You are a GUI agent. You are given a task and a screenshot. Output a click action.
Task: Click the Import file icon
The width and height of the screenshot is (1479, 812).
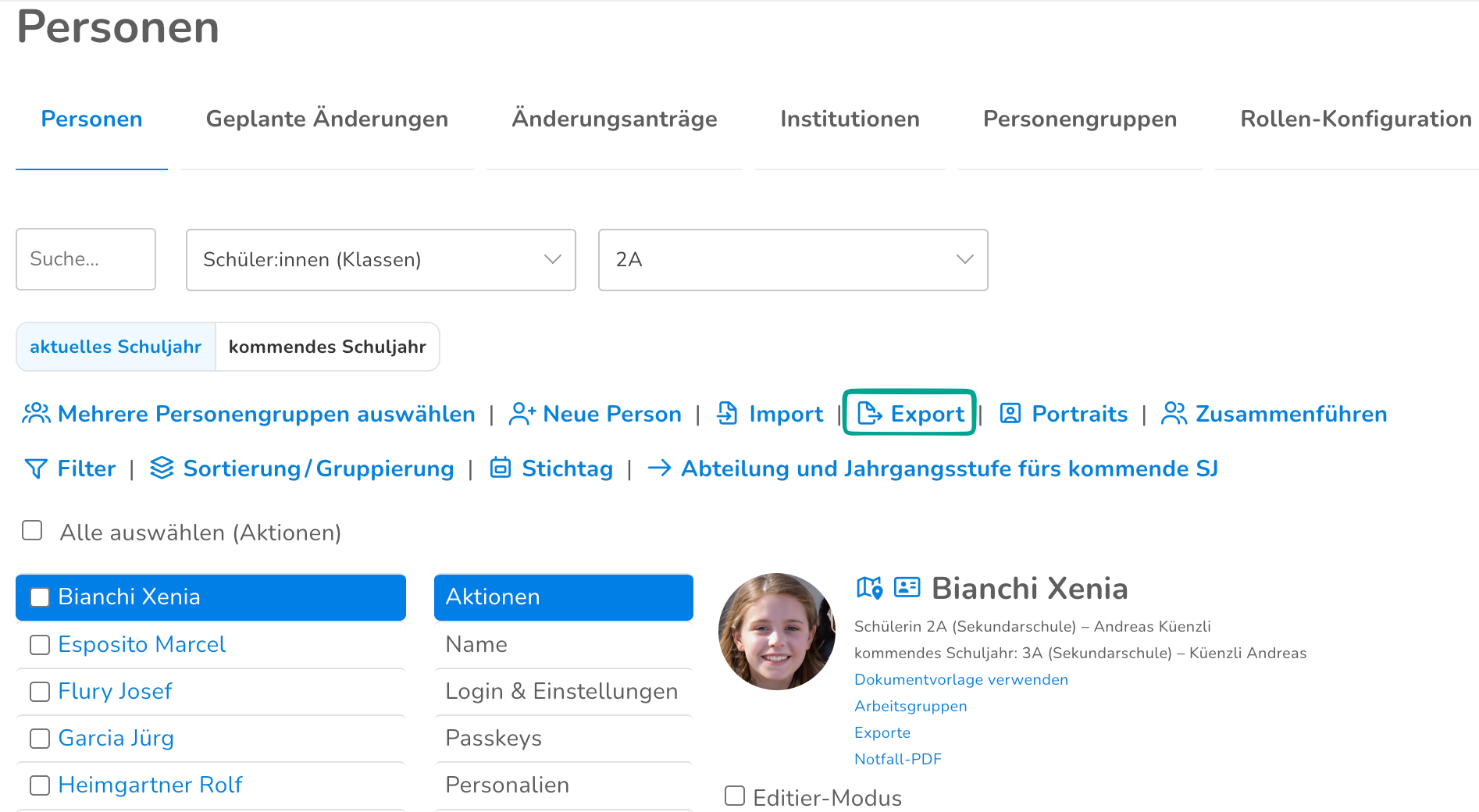pos(727,413)
